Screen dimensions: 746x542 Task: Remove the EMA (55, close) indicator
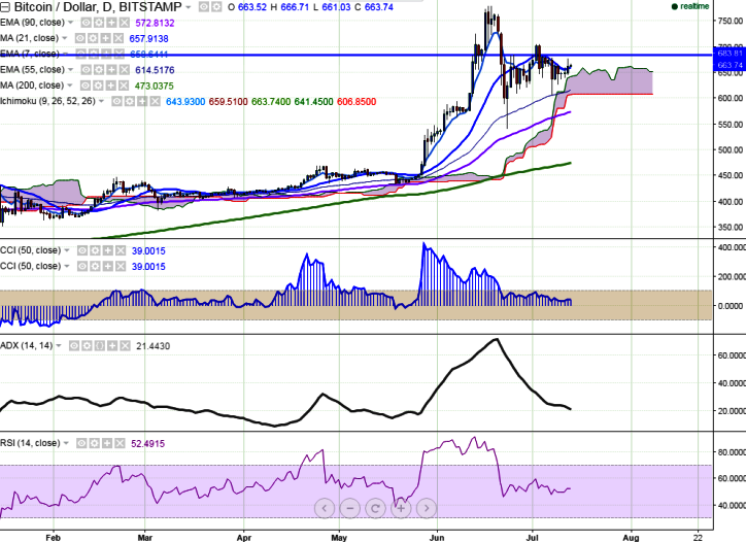[x=124, y=70]
